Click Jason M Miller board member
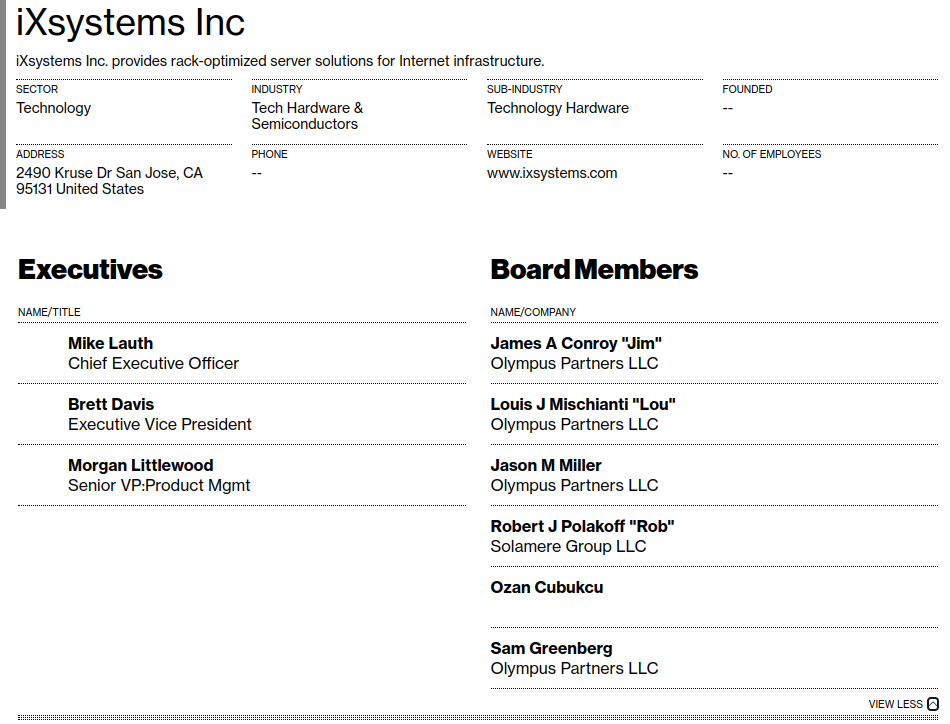Screen dimensions: 950x724 click(546, 465)
